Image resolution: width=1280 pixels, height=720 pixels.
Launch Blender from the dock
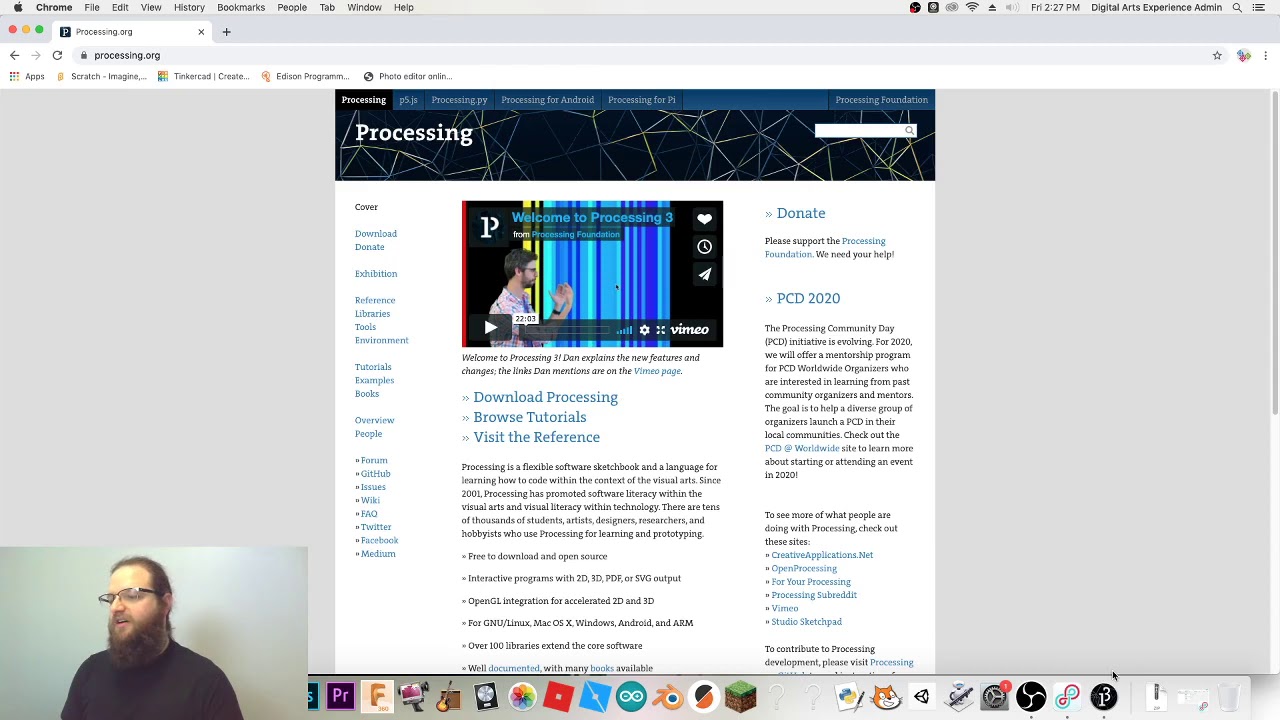[668, 696]
